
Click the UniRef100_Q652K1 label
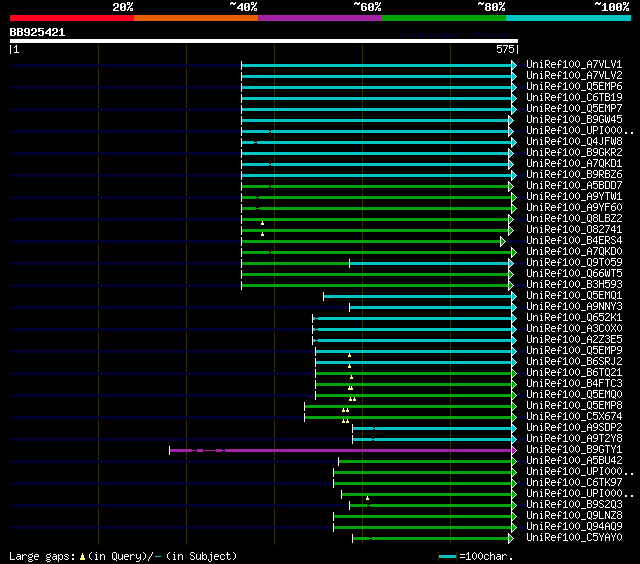[x=574, y=318]
